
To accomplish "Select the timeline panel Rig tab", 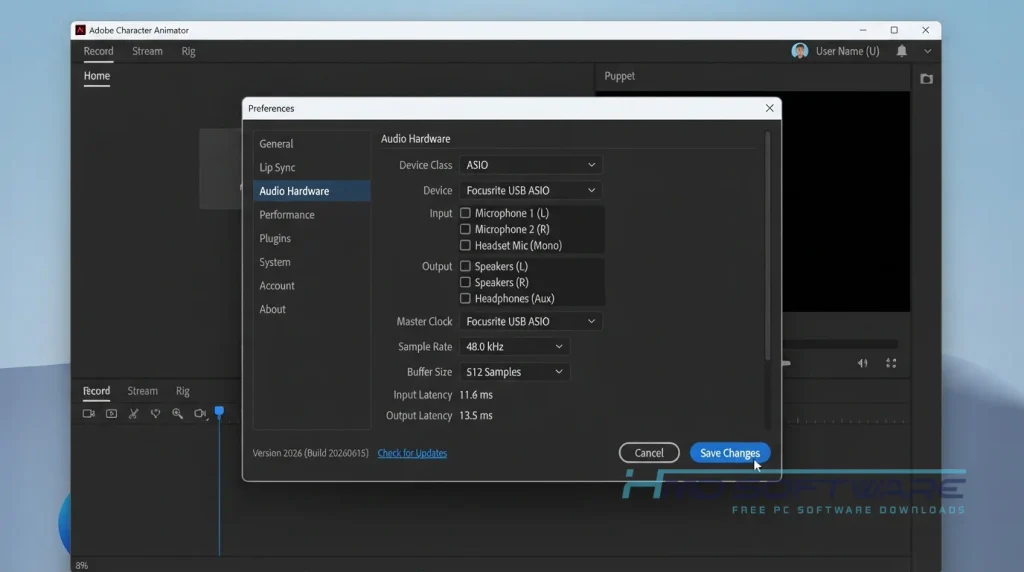I will pos(183,390).
